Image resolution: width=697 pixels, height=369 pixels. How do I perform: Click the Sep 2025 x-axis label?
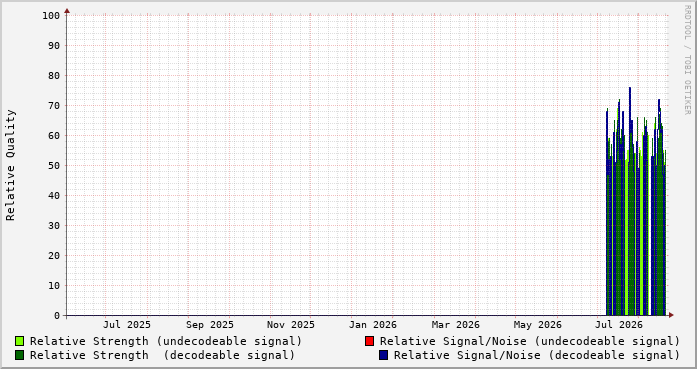click(x=209, y=325)
